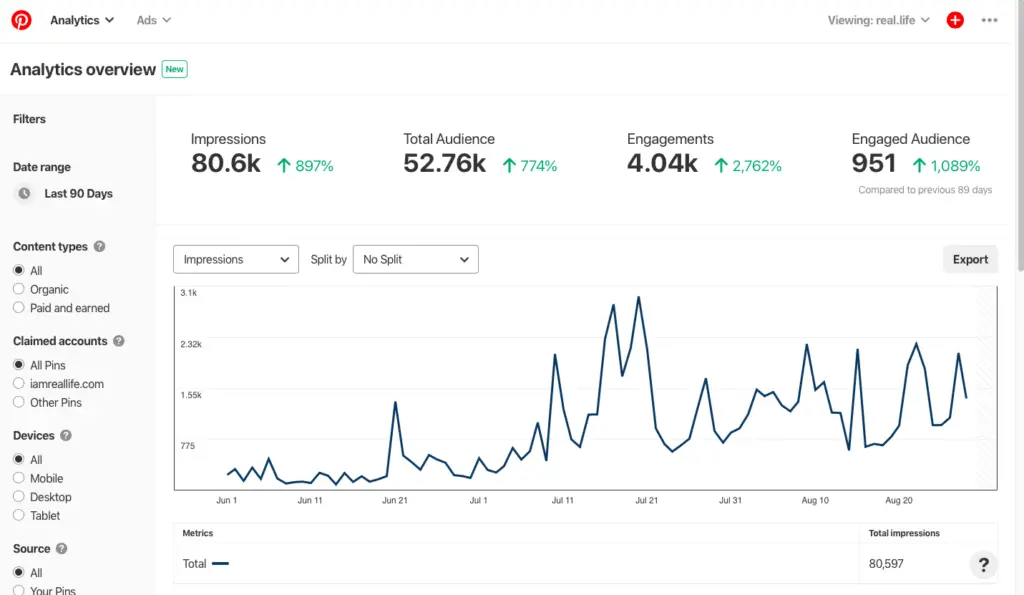Select the All devices radio button
This screenshot has height=595, width=1024.
(18, 459)
